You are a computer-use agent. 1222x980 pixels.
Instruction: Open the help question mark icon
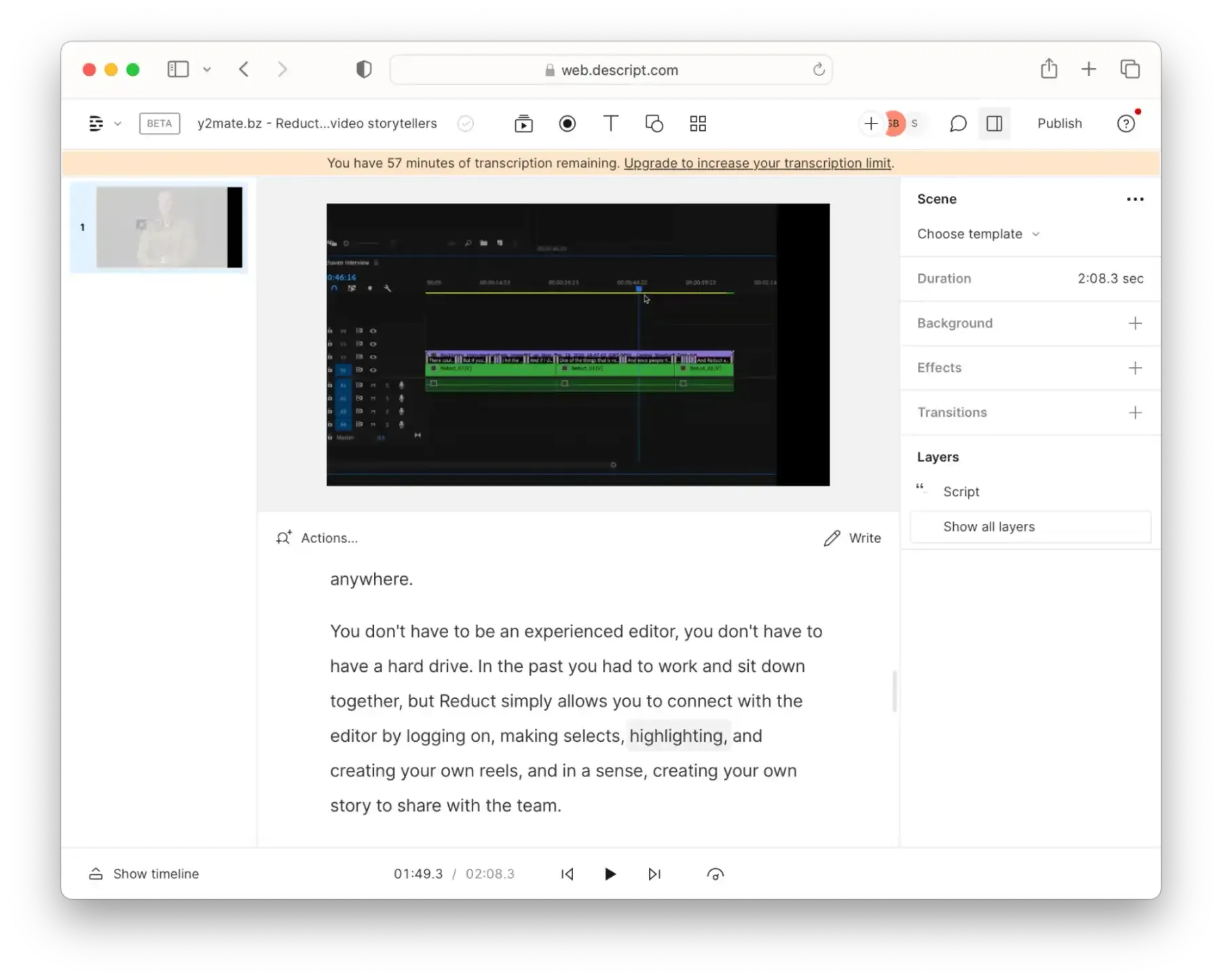coord(1126,124)
